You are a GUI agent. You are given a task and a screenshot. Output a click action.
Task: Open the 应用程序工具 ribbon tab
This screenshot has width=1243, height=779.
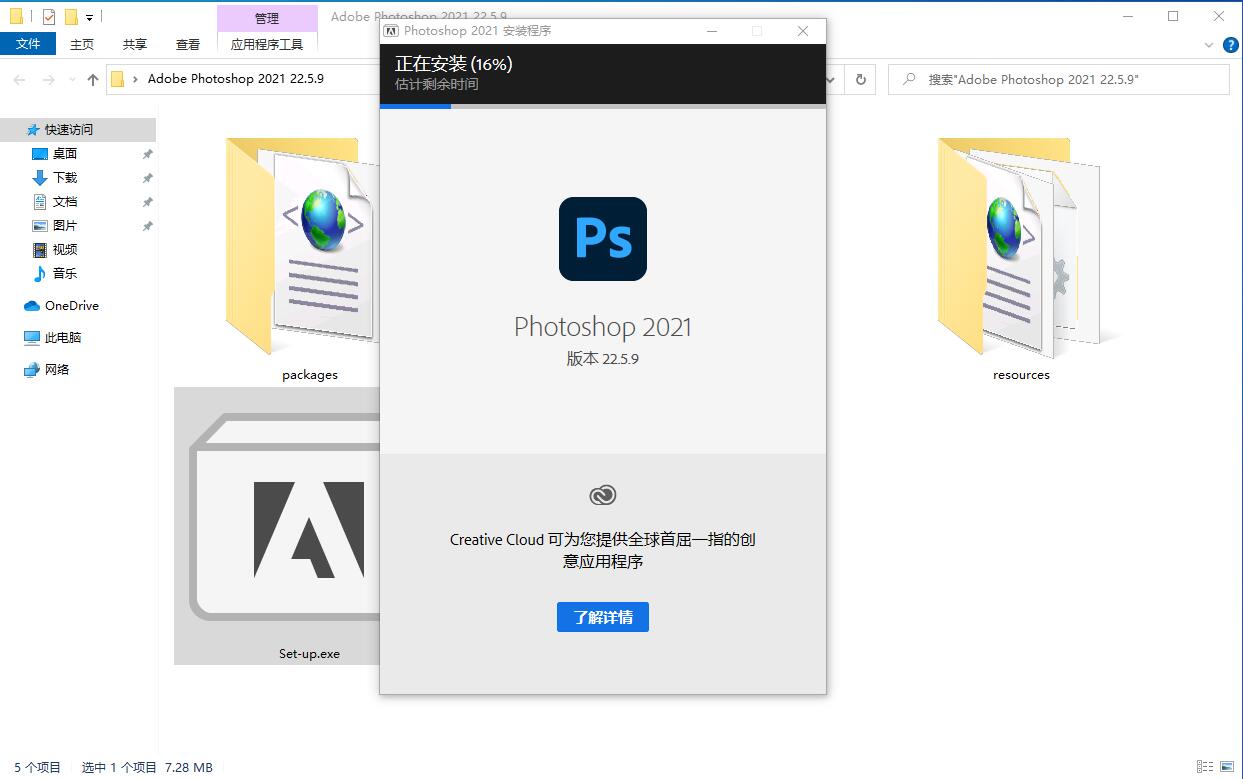[x=267, y=44]
